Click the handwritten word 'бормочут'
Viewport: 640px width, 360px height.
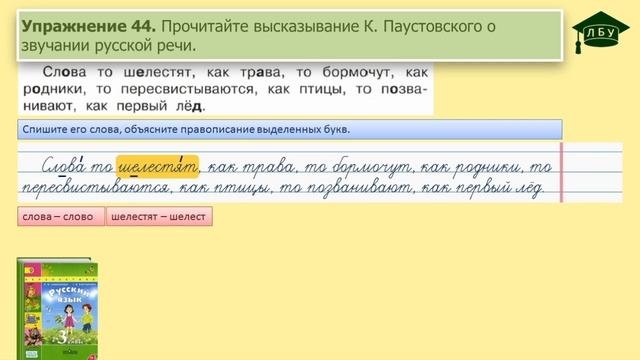(371, 167)
